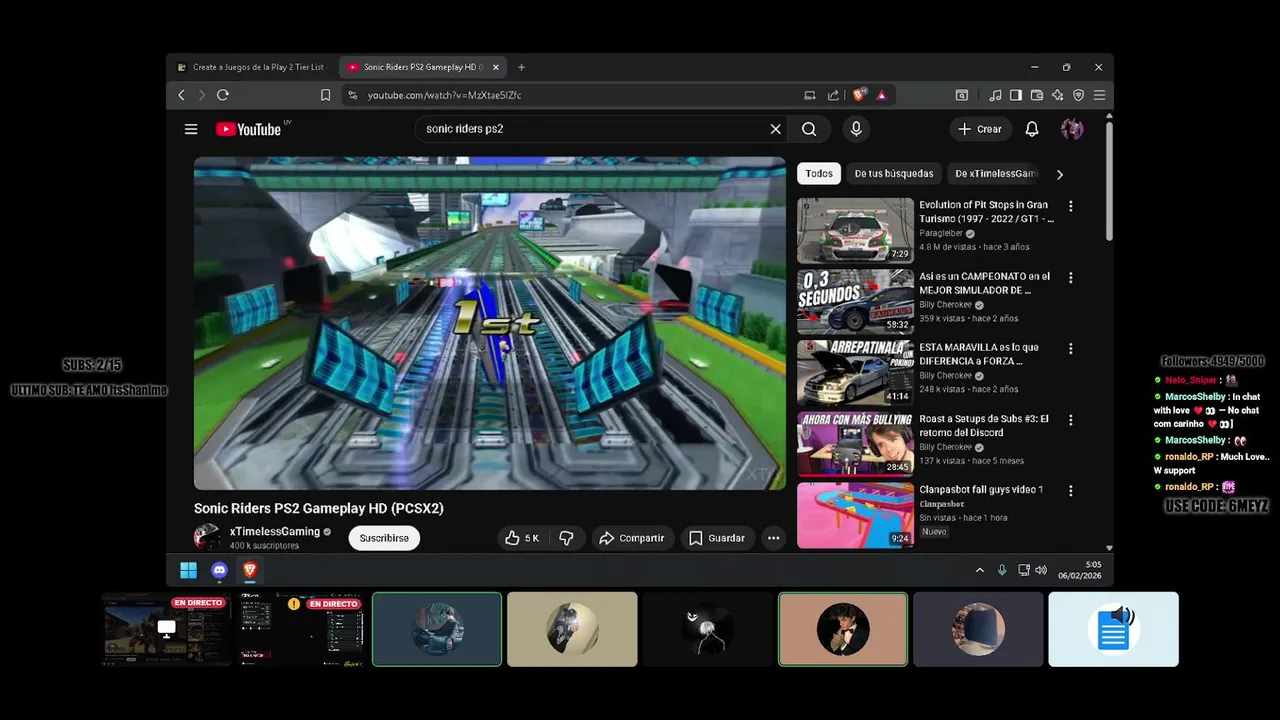Bookmark this page with the bookmark icon
Viewport: 1280px width, 720px height.
(x=325, y=95)
